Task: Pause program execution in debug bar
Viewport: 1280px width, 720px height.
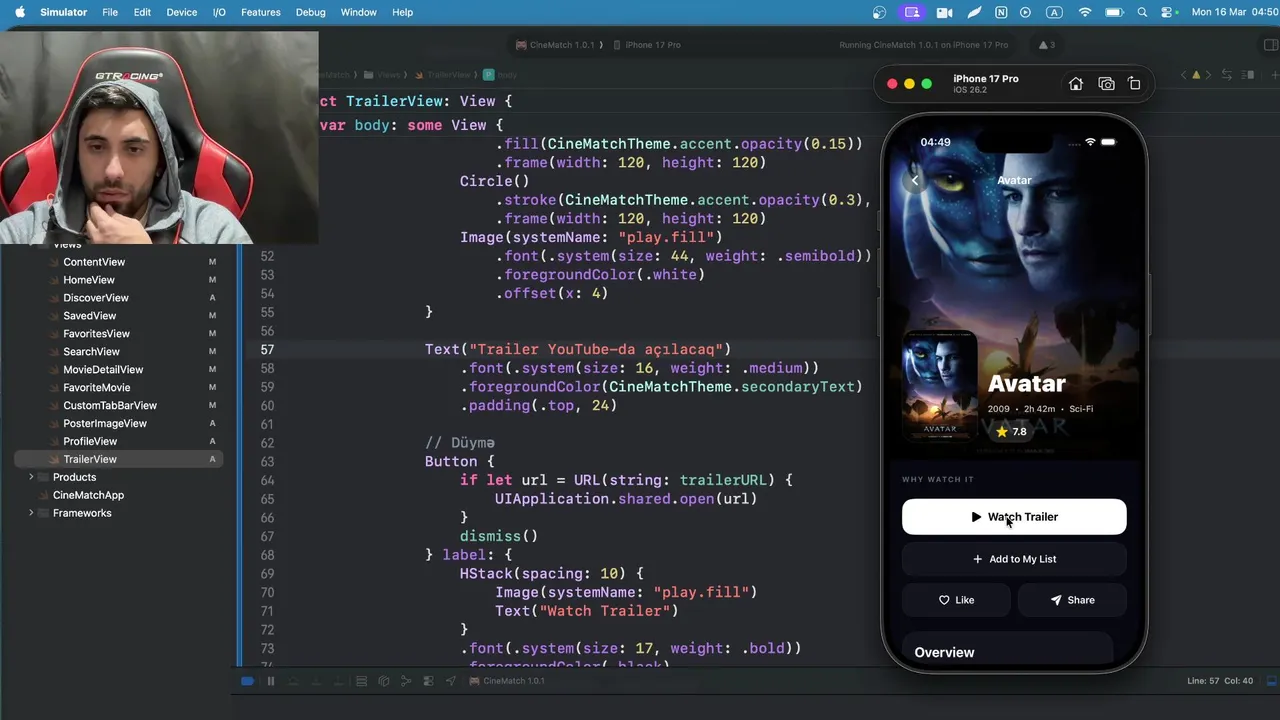Action: pos(271,681)
